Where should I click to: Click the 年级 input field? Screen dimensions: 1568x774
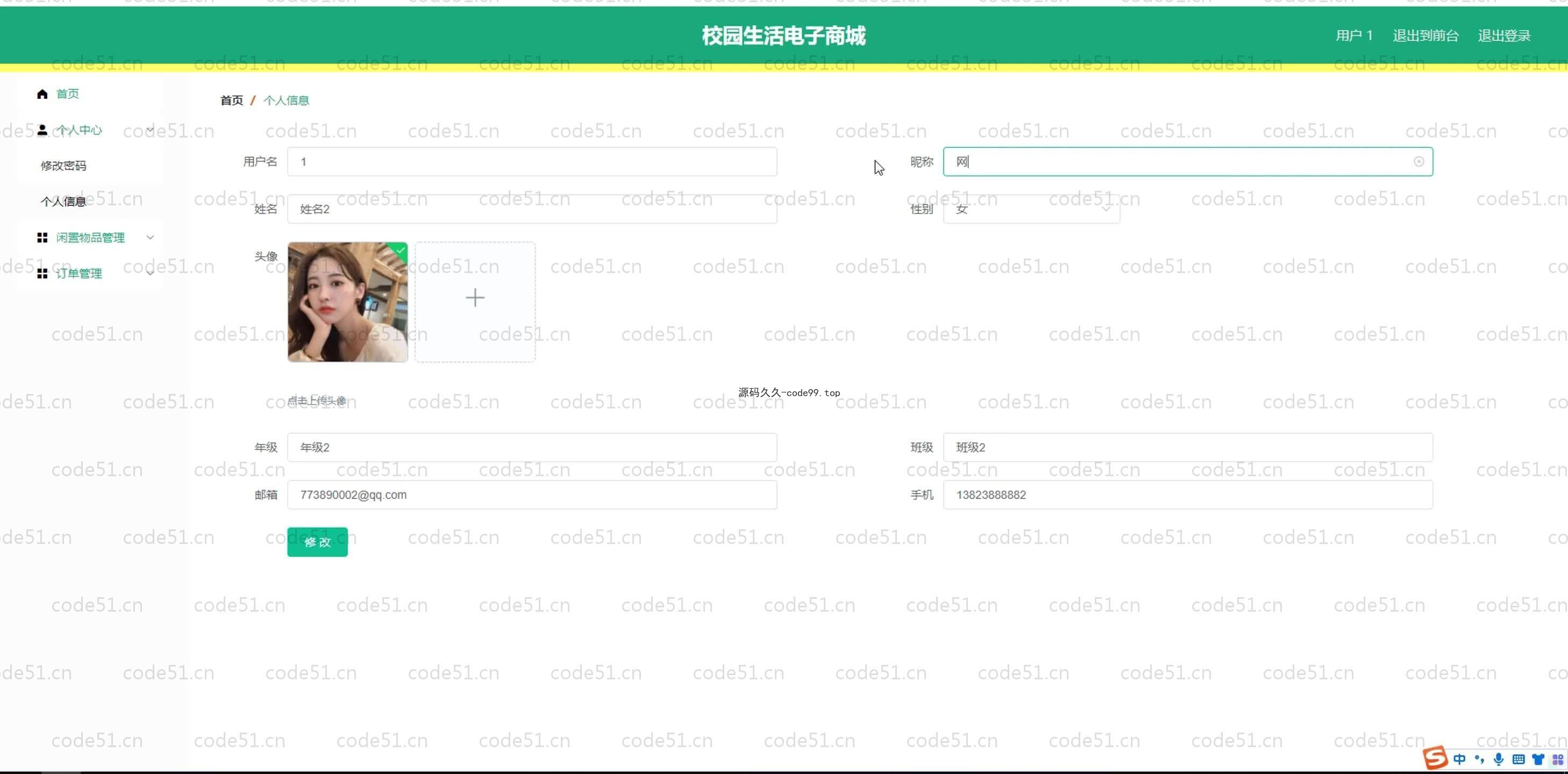(x=532, y=447)
